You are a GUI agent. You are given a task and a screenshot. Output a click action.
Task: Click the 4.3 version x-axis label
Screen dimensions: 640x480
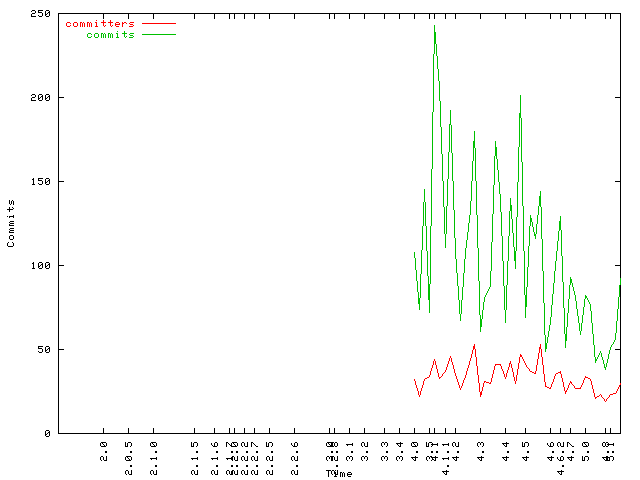(481, 448)
